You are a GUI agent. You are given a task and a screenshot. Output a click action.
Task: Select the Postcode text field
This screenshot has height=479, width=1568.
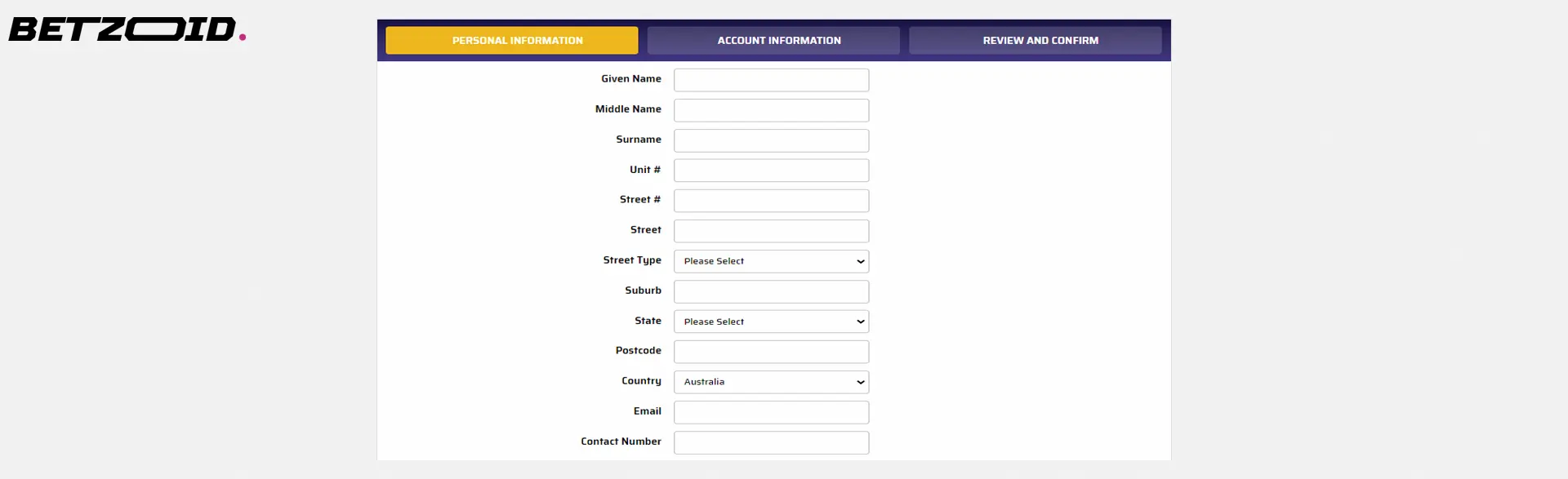[x=771, y=352]
